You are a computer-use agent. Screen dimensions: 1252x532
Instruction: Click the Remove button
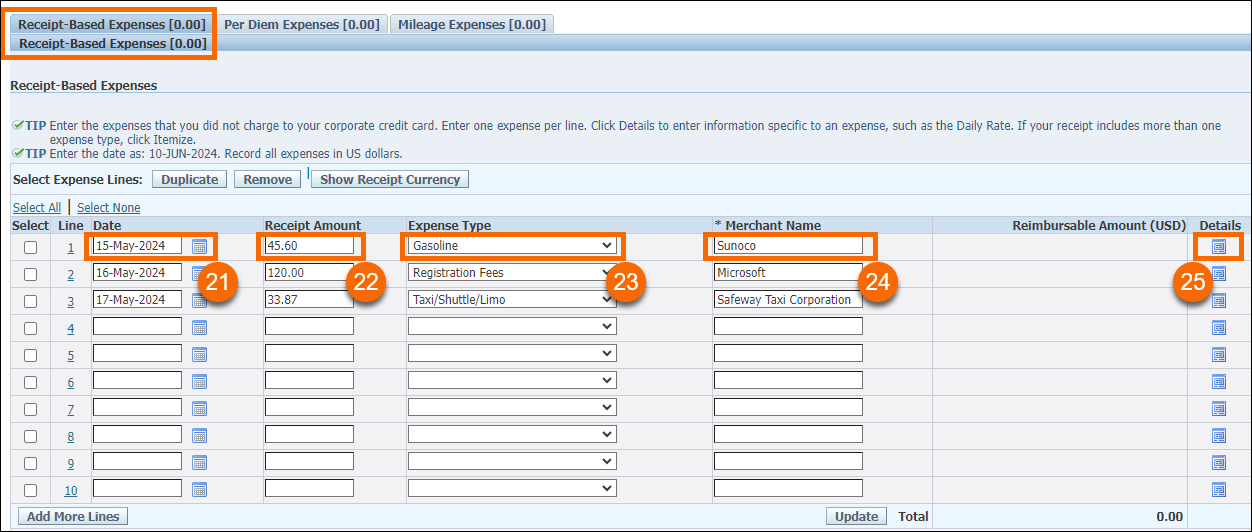tap(268, 179)
